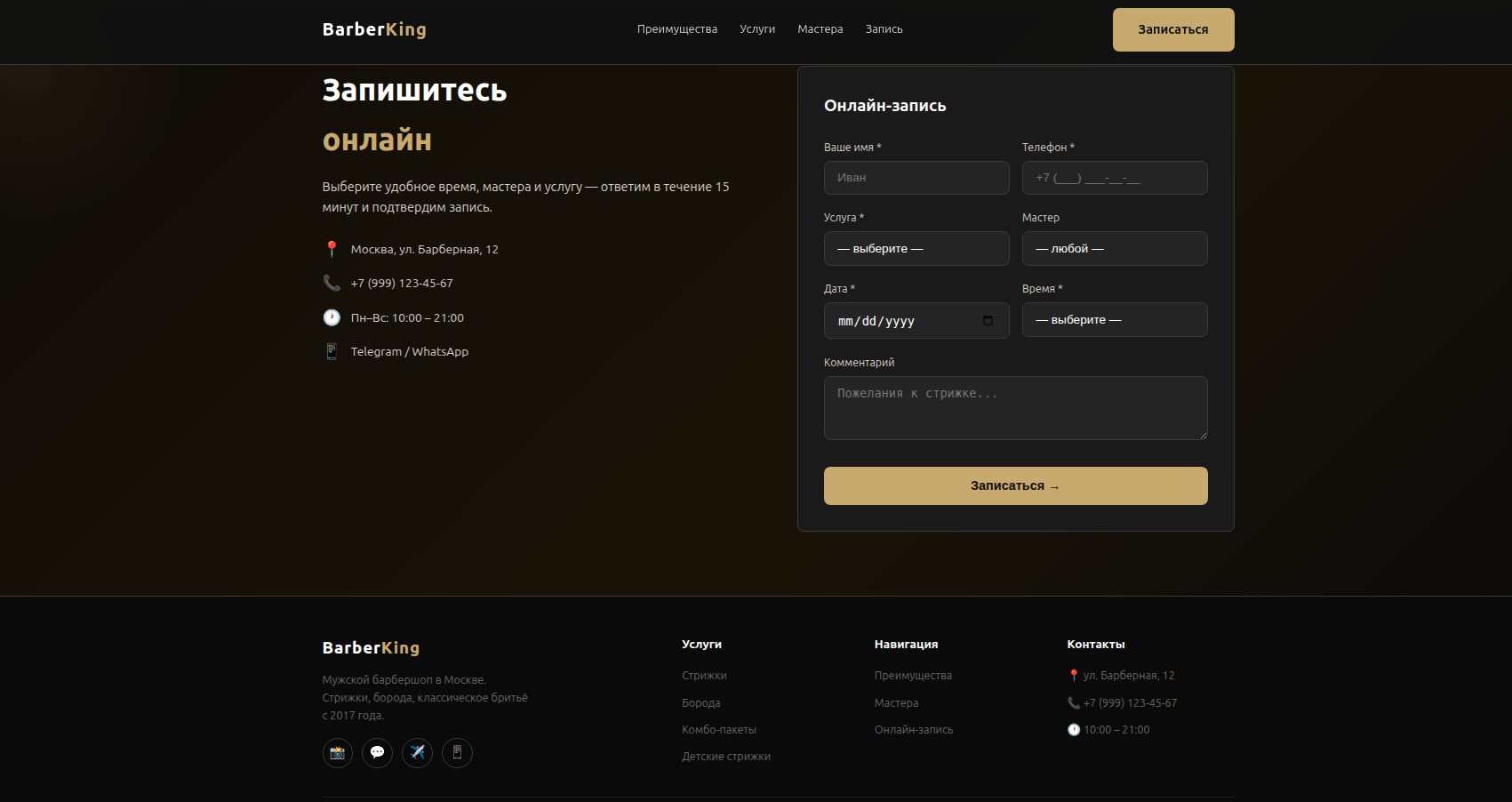Image resolution: width=1512 pixels, height=802 pixels.
Task: Open the Telegram / WhatsApp link
Action: [x=410, y=351]
